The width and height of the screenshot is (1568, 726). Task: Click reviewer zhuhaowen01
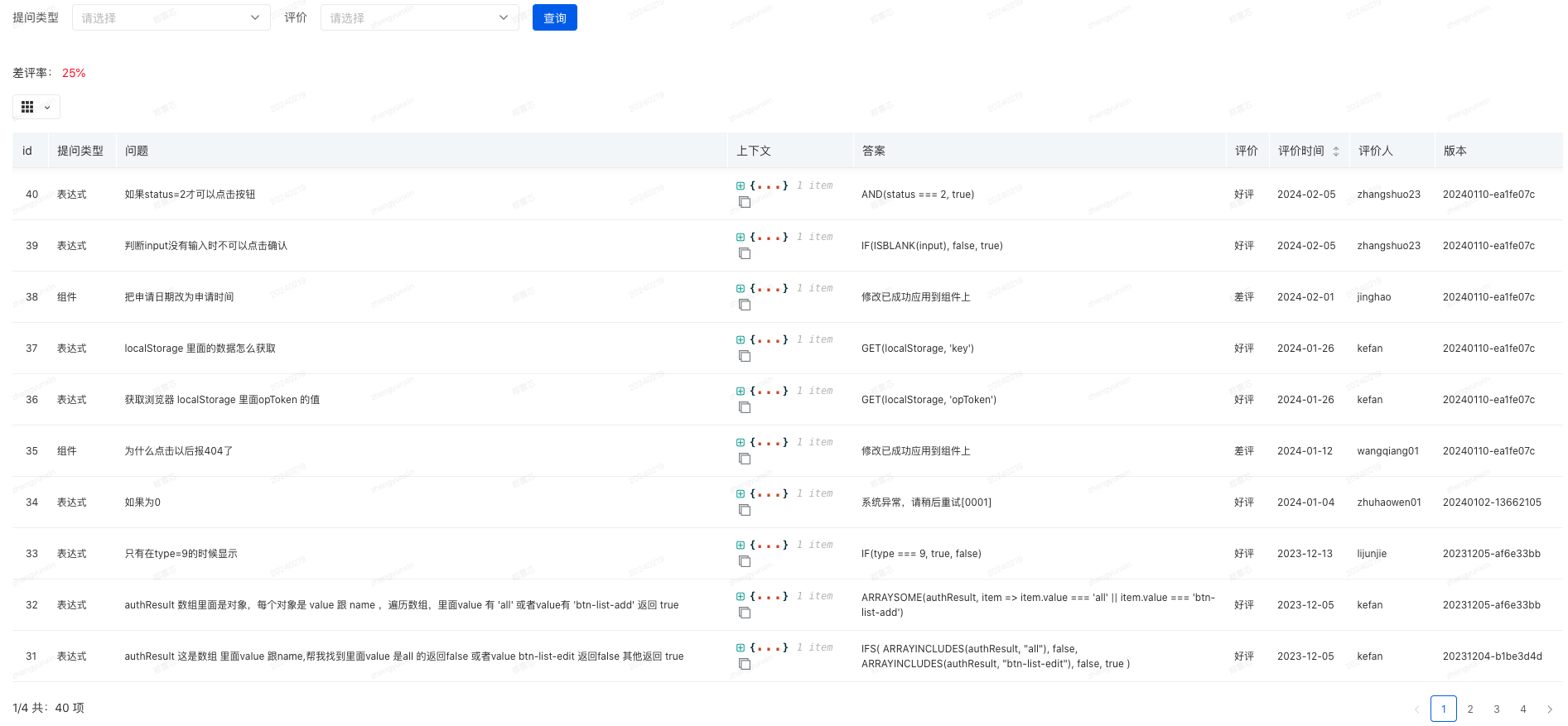[x=1389, y=502]
